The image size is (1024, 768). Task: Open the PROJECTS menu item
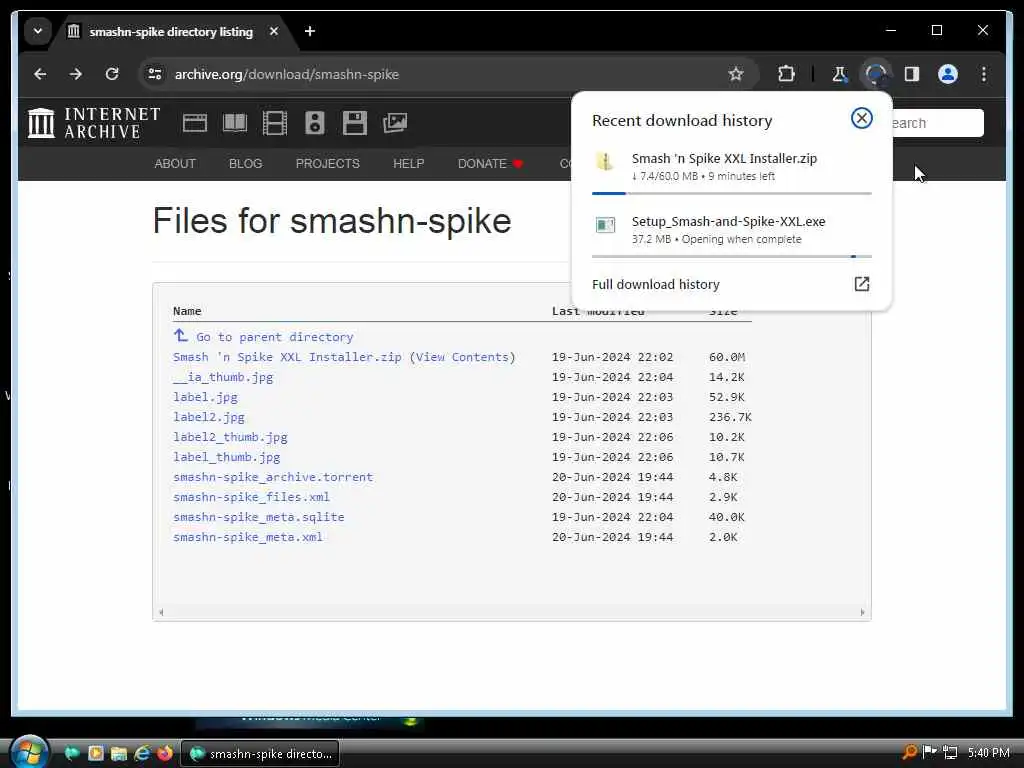(328, 163)
